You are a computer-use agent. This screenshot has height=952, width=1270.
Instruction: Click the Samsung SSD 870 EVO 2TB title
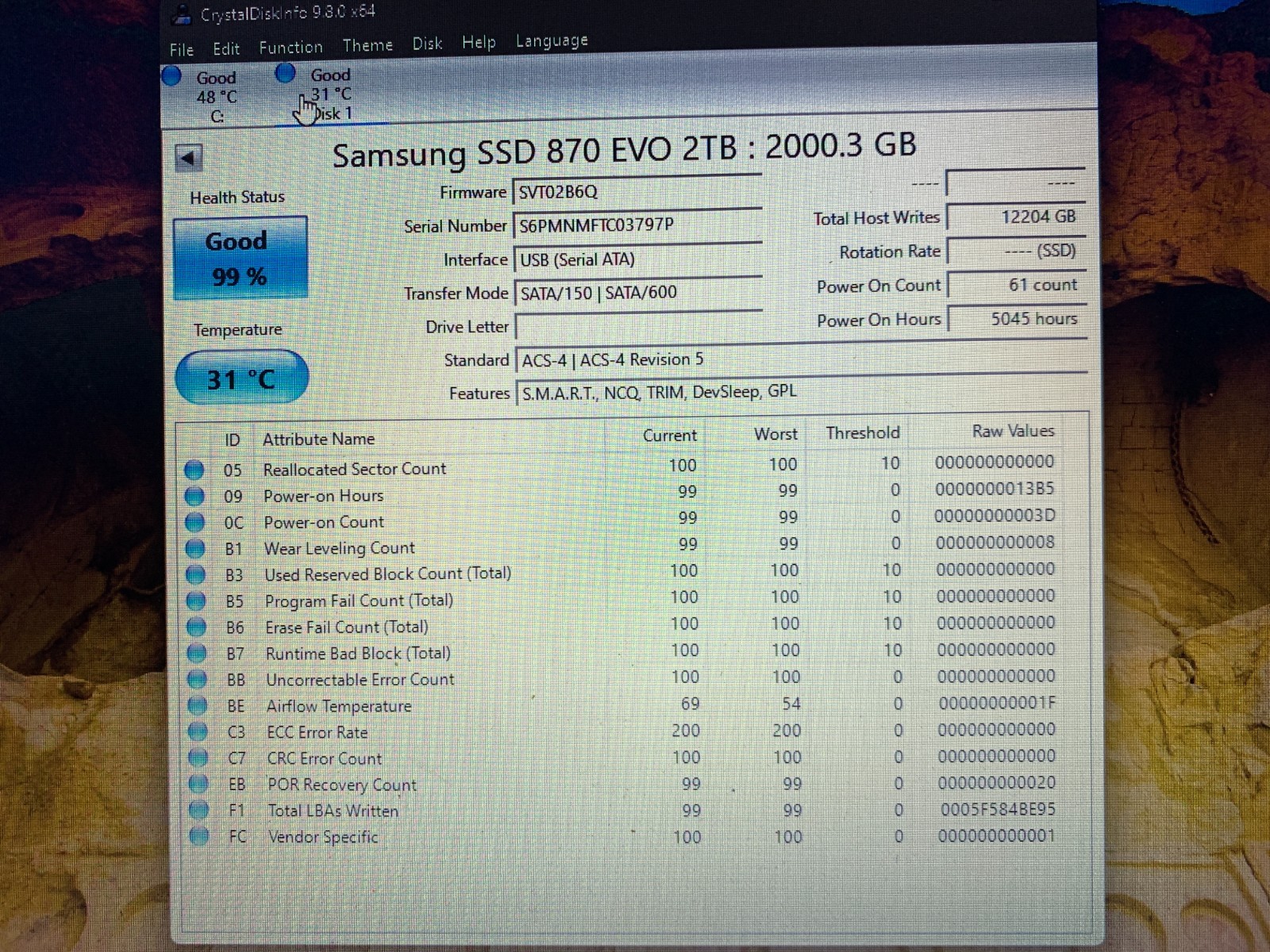click(624, 150)
